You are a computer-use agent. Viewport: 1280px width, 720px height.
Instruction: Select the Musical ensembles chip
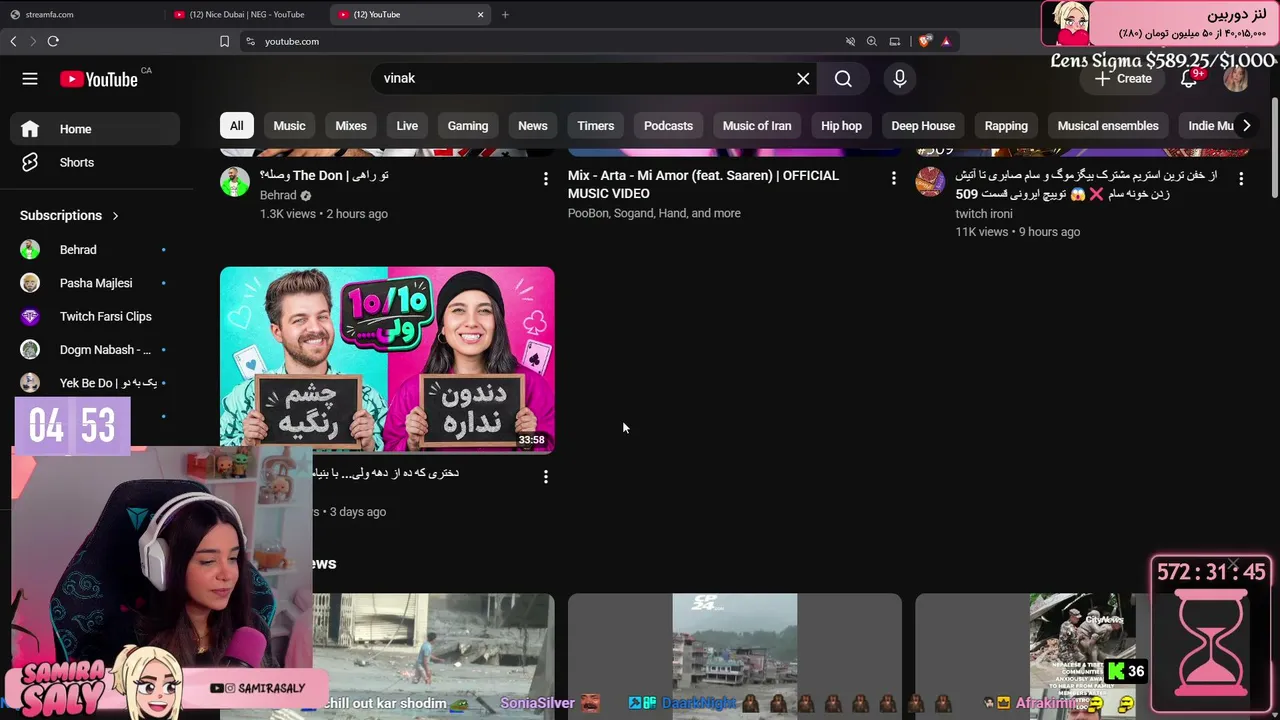point(1108,126)
